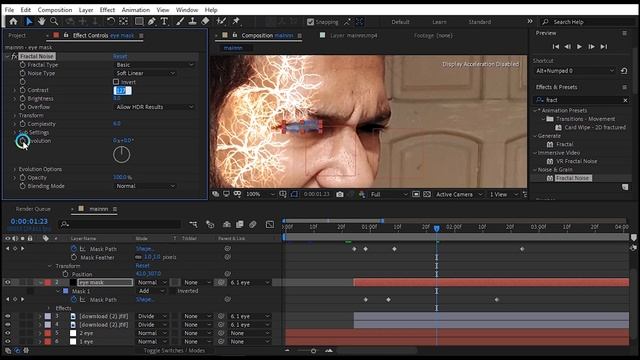Click the Effect Controls panel menu icon
Viewport: 640px width, 360px height.
141,36
